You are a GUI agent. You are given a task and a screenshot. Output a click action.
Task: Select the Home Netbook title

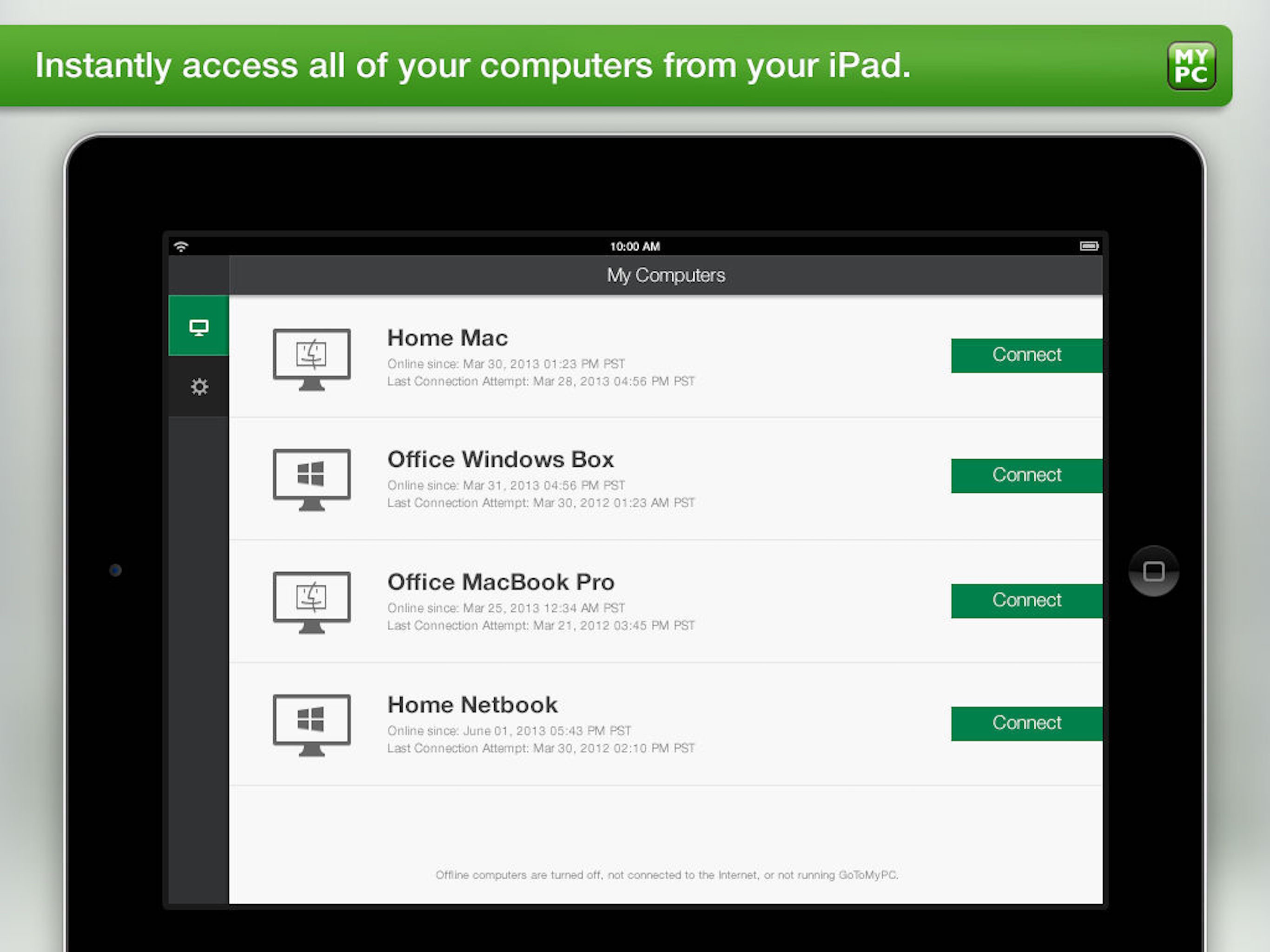472,705
